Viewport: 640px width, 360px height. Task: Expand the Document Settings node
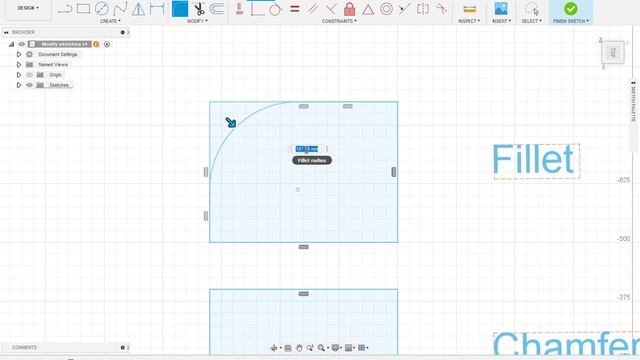(19, 54)
